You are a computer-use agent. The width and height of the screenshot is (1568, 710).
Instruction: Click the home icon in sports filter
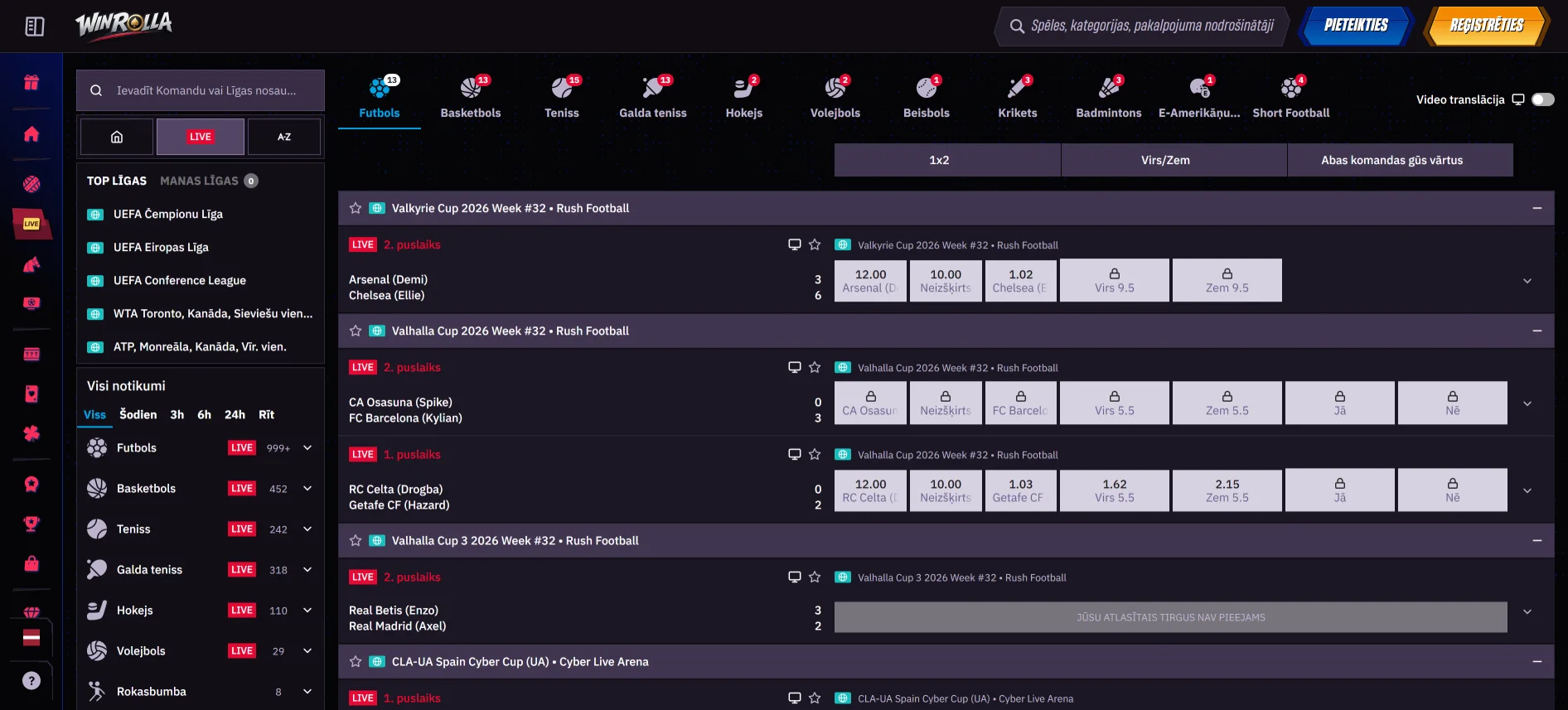117,137
